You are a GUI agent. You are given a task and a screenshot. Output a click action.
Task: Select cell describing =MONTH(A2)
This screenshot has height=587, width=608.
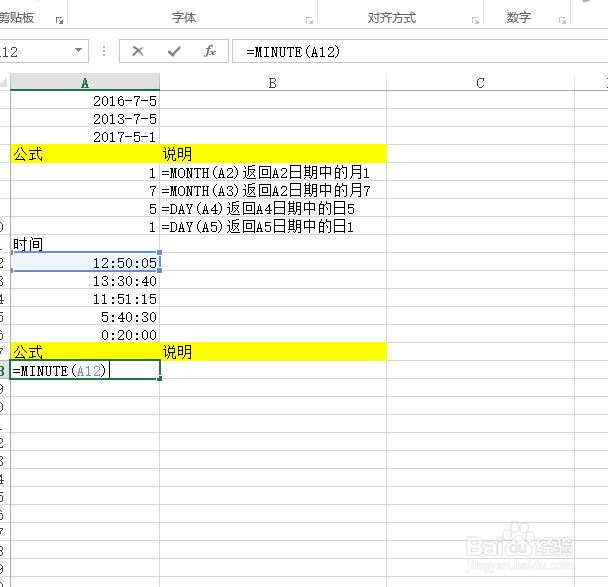coord(273,172)
